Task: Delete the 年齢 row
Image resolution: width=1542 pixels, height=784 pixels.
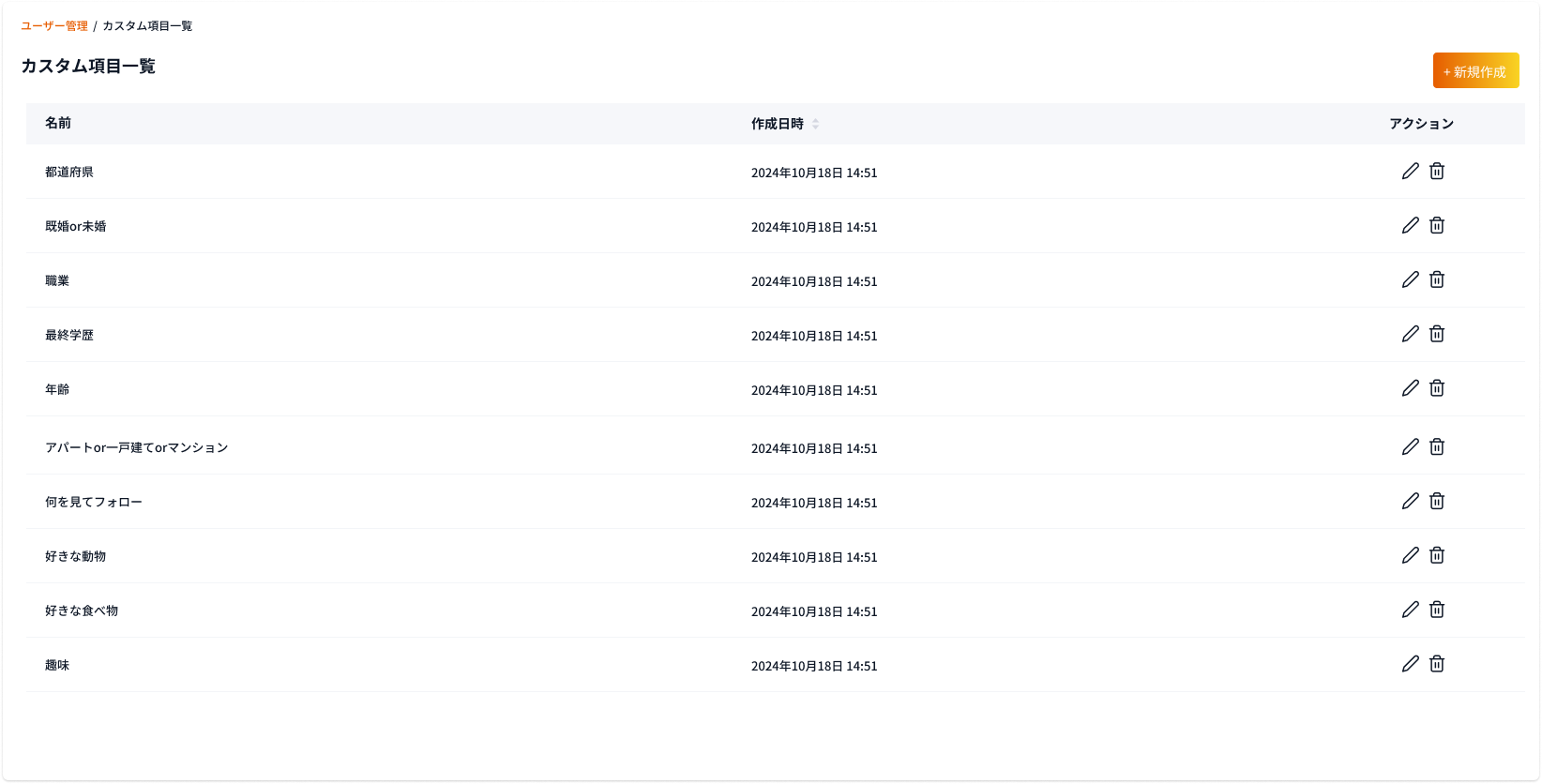Action: 1437,388
